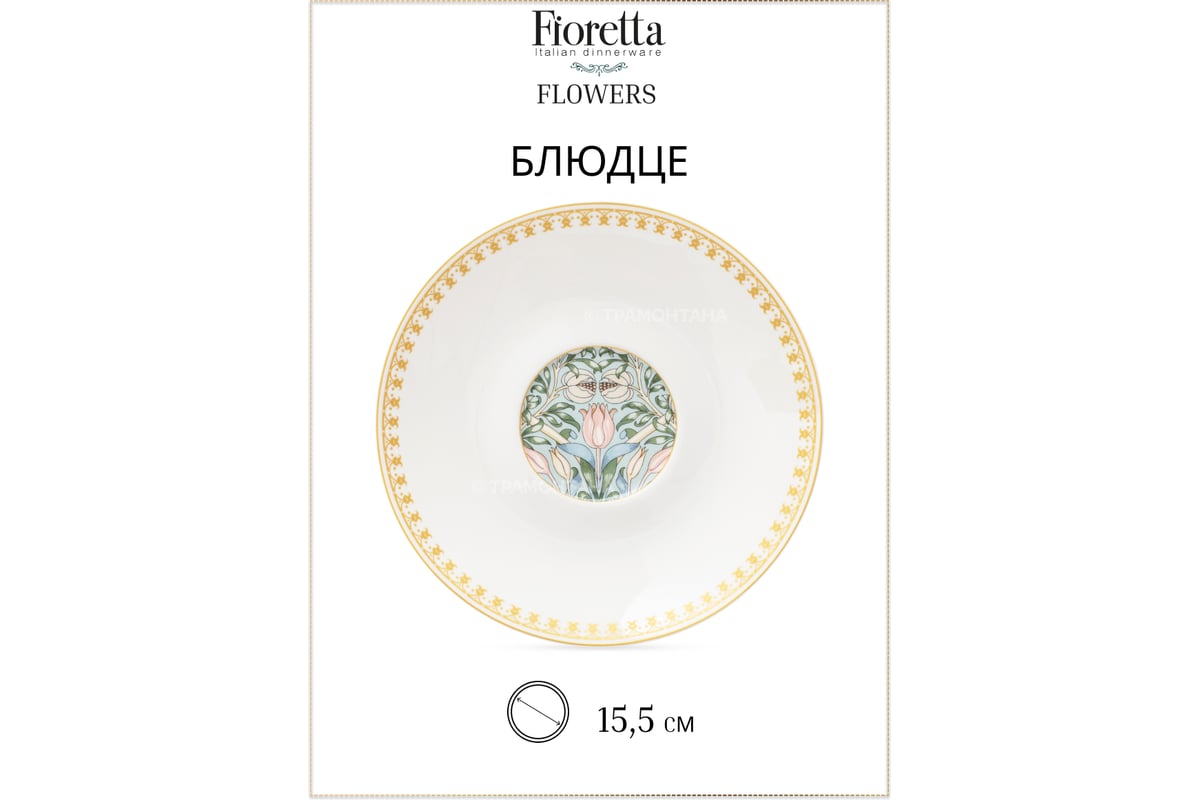Select the 'Italian dinnerware' tagline text
This screenshot has height=800, width=1200.
pyautogui.click(x=598, y=51)
